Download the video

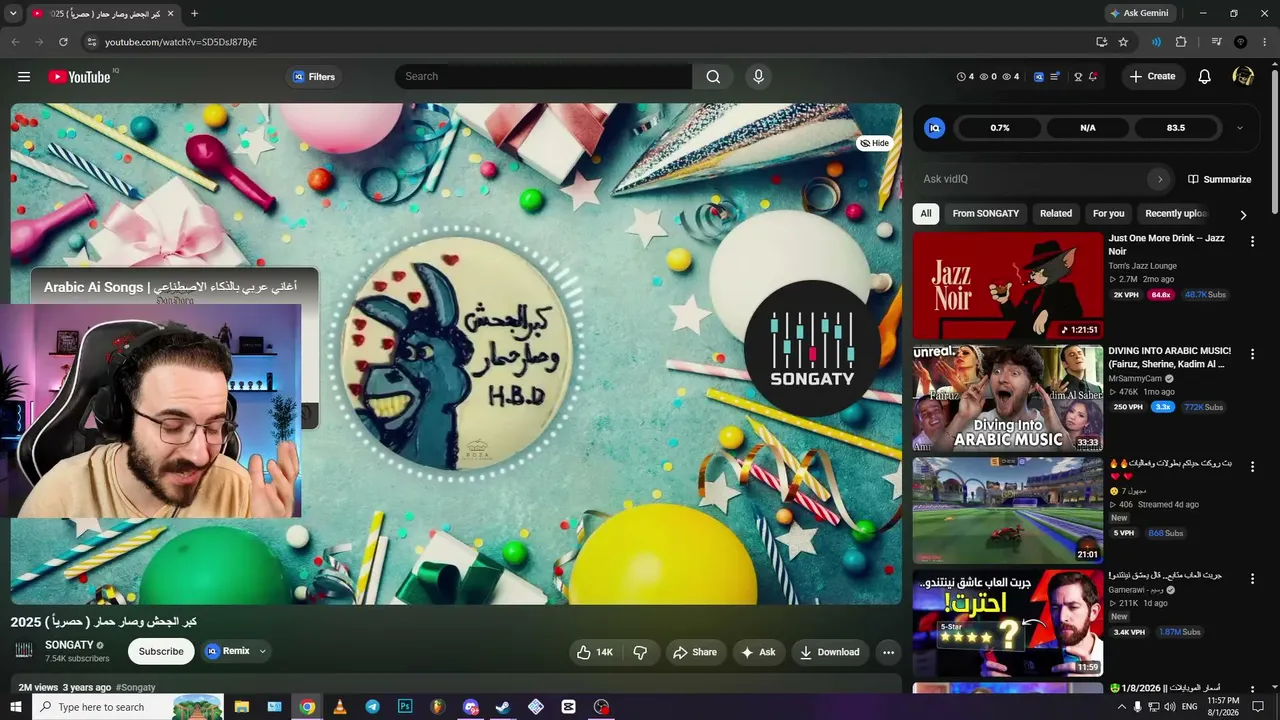click(x=830, y=652)
